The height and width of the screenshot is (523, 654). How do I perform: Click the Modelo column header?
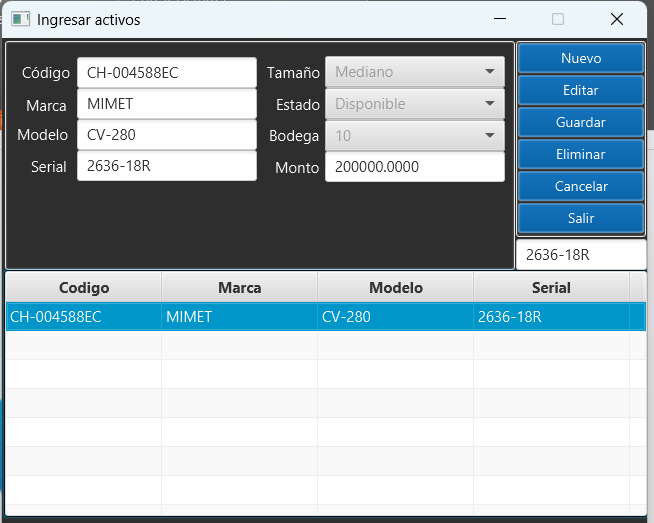pos(395,287)
